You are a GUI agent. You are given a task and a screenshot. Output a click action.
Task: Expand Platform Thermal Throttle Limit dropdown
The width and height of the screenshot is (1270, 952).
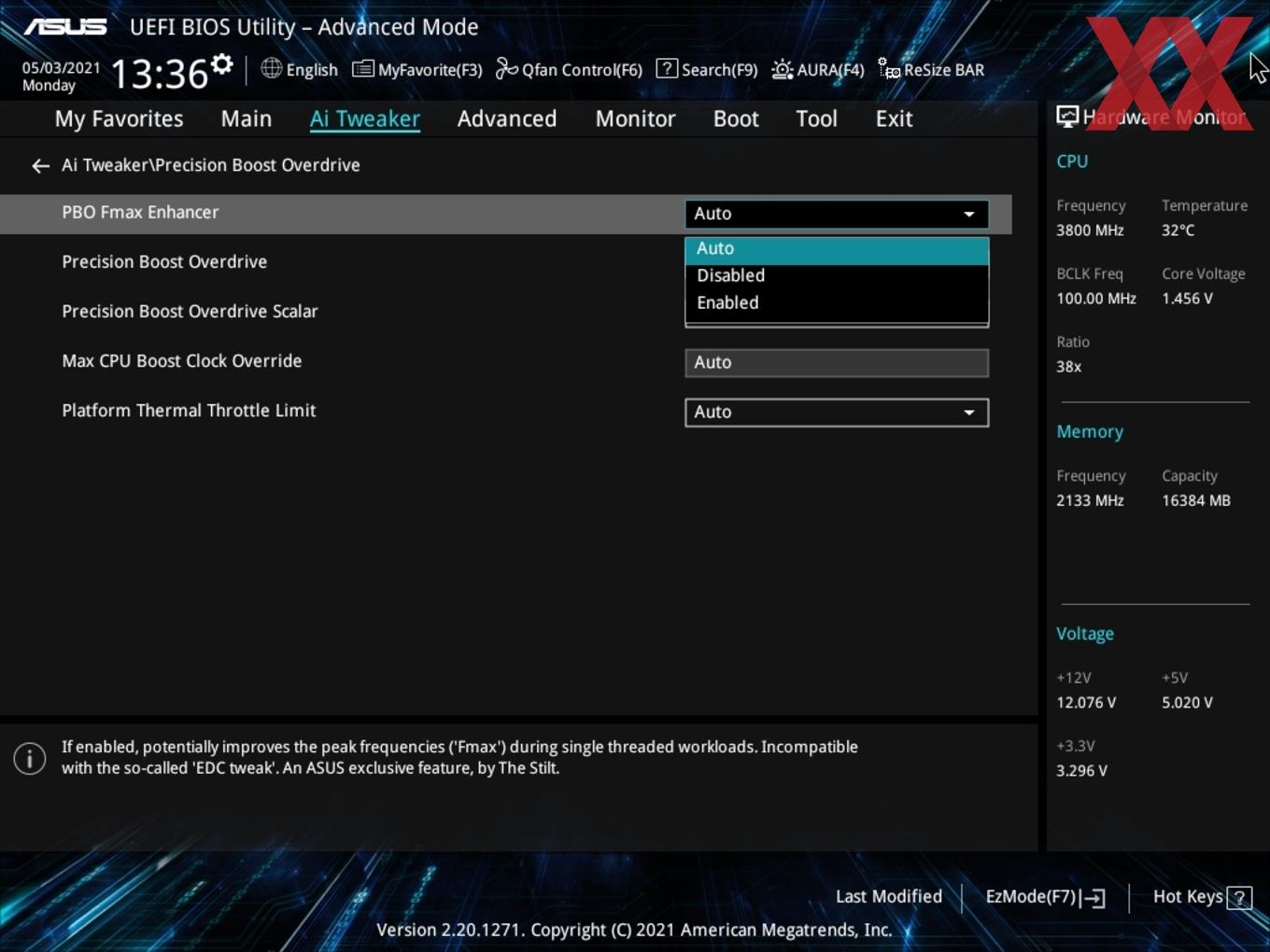coord(837,413)
